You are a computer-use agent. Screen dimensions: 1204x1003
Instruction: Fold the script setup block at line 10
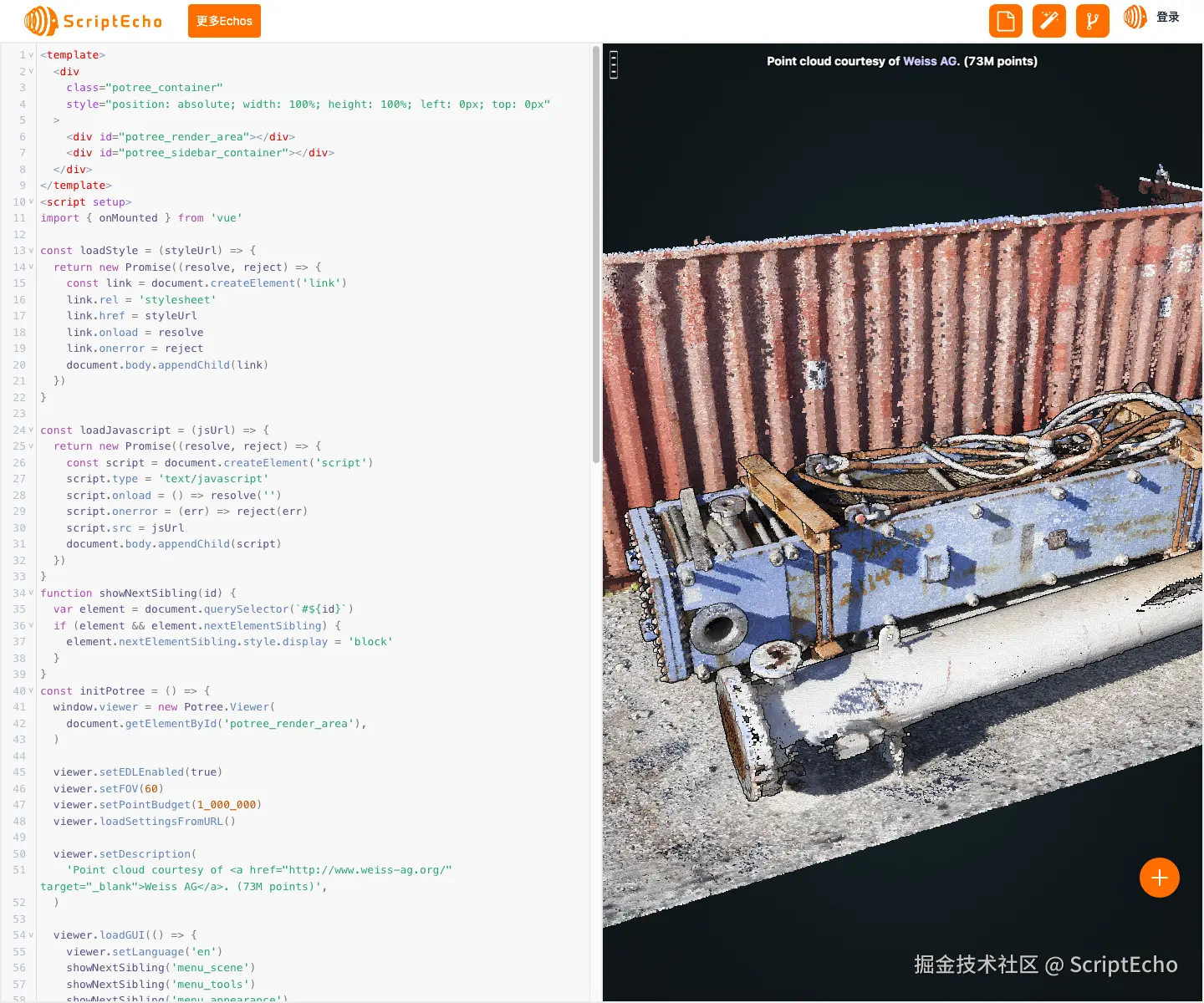(32, 202)
